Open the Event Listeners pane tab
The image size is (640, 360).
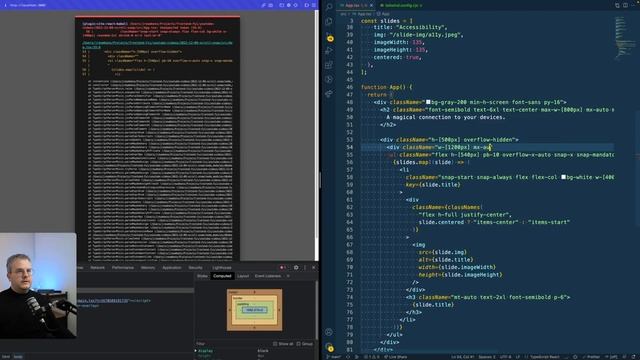[268, 276]
